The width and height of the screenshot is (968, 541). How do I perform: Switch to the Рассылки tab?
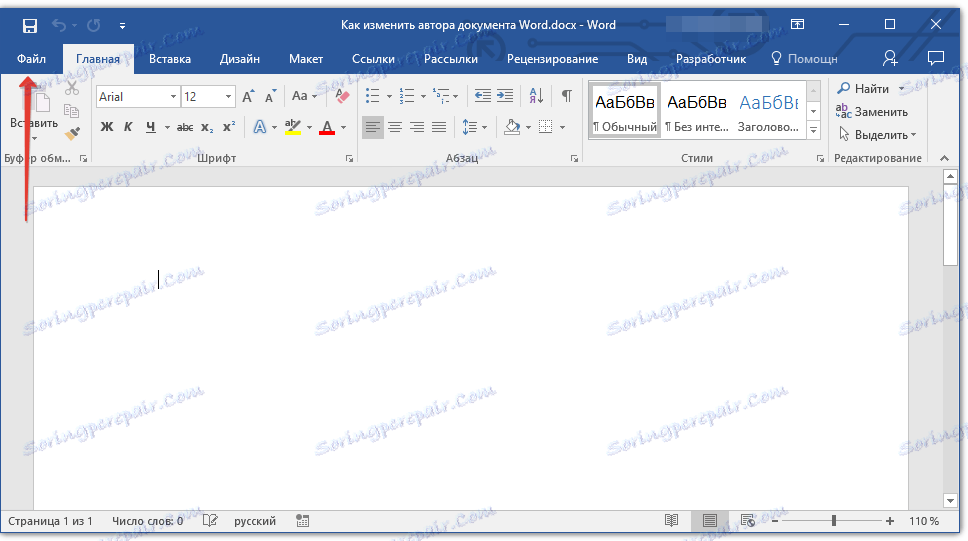point(451,59)
